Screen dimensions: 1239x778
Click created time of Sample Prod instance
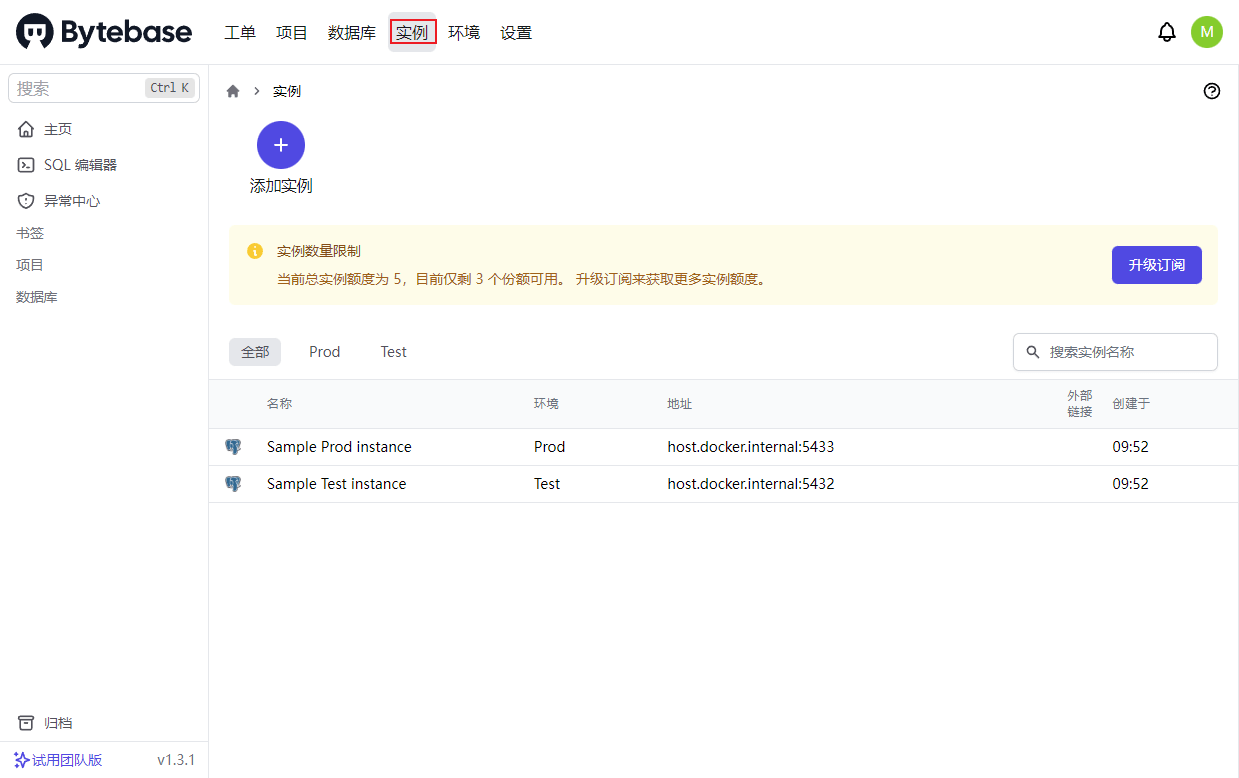pos(1131,447)
